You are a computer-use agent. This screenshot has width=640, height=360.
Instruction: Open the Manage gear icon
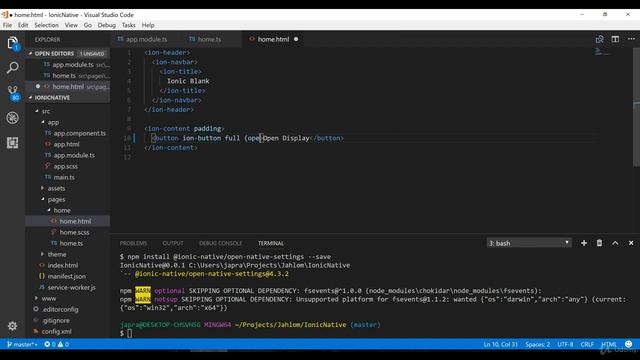point(13,326)
